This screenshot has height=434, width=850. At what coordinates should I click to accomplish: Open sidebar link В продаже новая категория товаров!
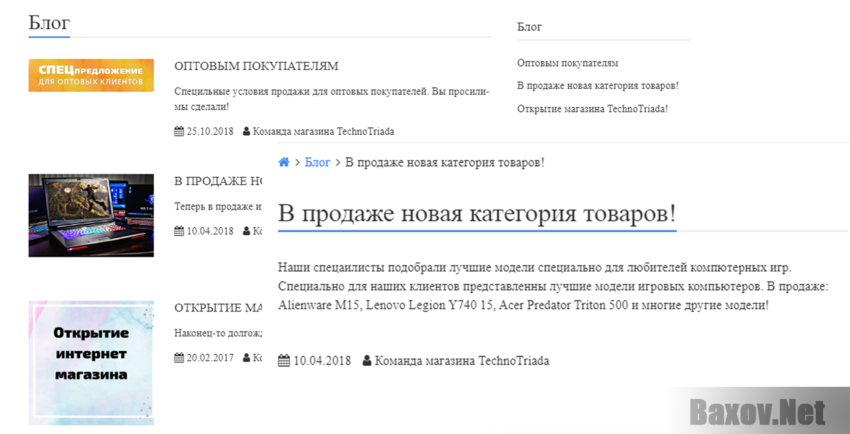(598, 86)
